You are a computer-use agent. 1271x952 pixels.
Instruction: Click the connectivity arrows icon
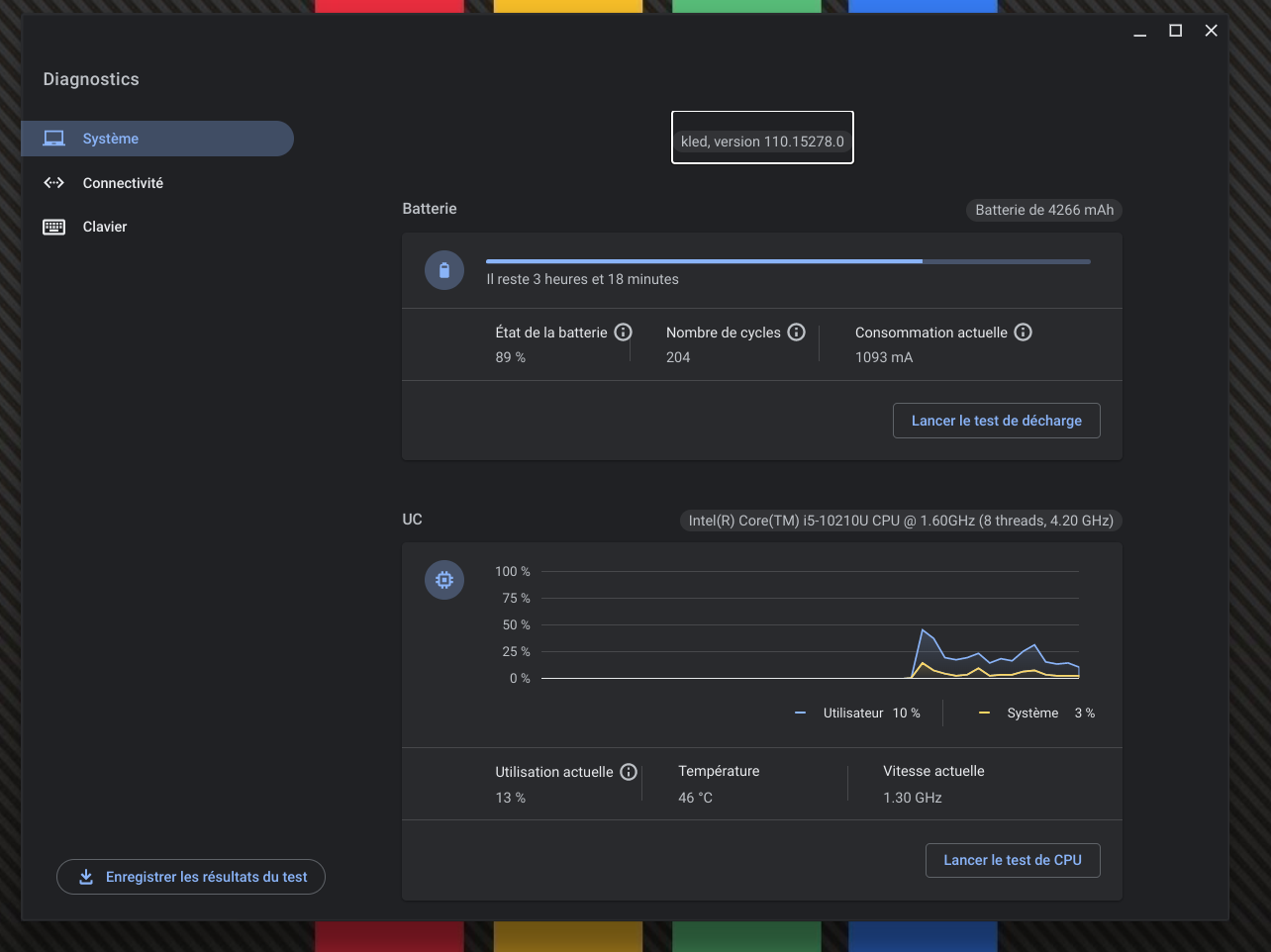click(x=54, y=183)
